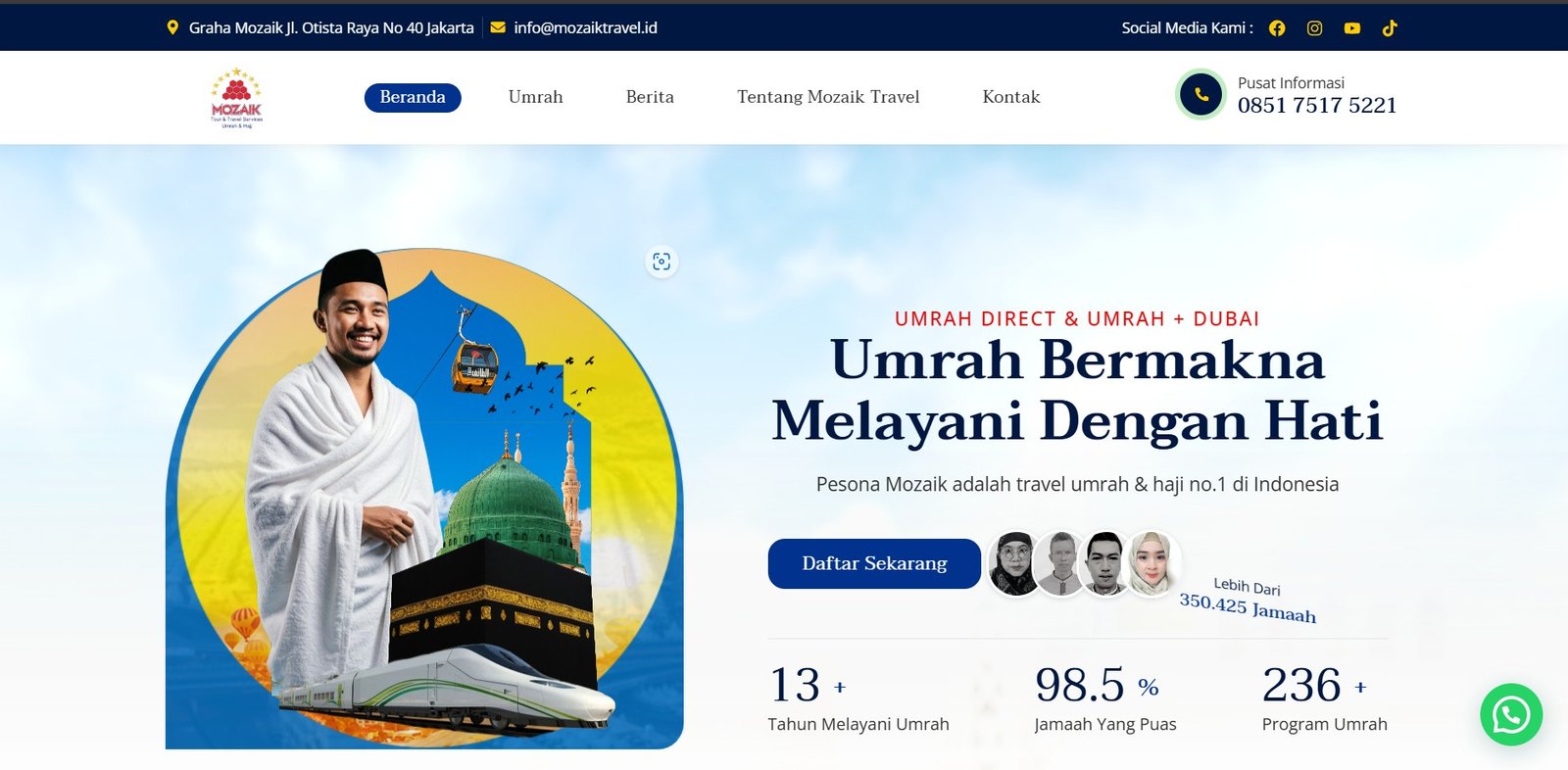Open the Umrah menu item
The height and width of the screenshot is (770, 1568).
536,97
